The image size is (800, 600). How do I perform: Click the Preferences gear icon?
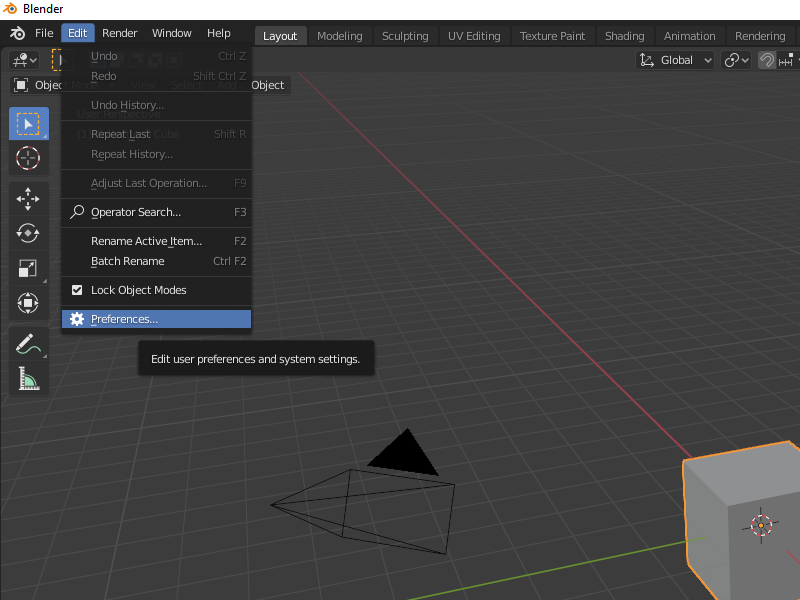[77, 319]
